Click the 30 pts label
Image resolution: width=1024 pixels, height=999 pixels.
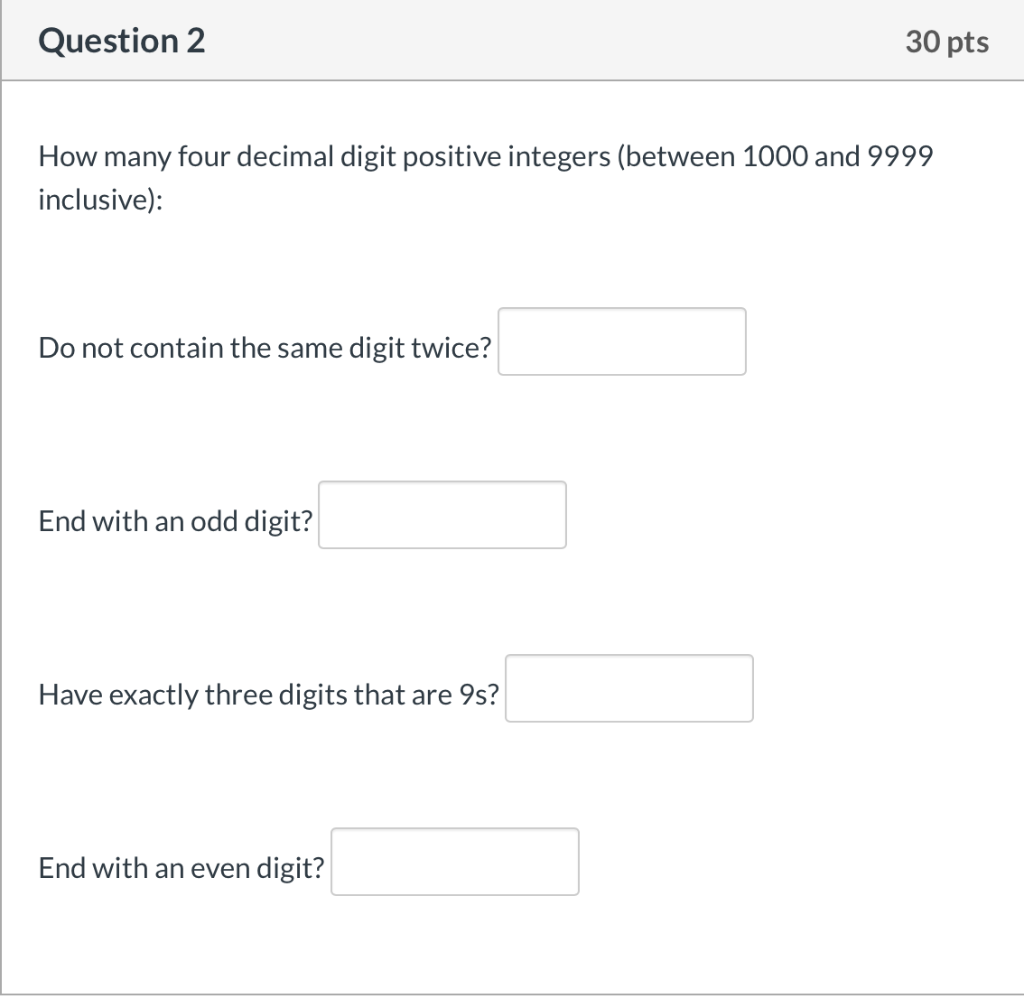point(946,41)
